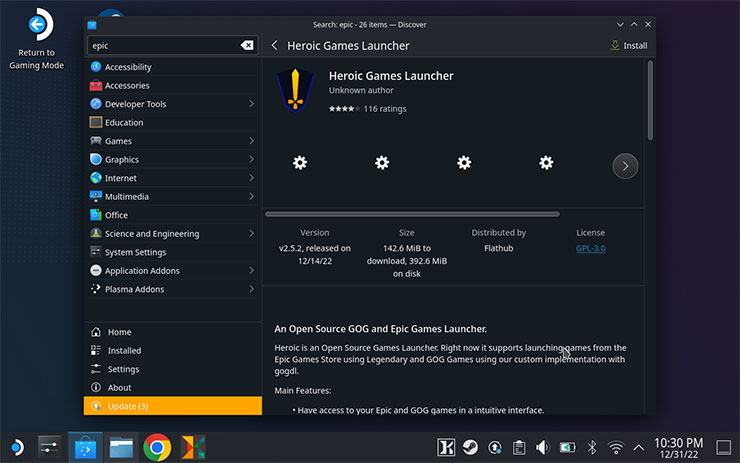This screenshot has width=740, height=463.
Task: Click in the epic search field
Action: click(x=160, y=45)
